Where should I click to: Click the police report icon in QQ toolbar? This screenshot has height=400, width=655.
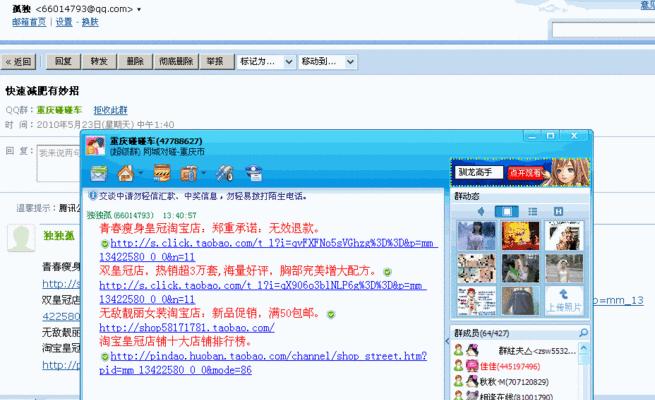(254, 173)
